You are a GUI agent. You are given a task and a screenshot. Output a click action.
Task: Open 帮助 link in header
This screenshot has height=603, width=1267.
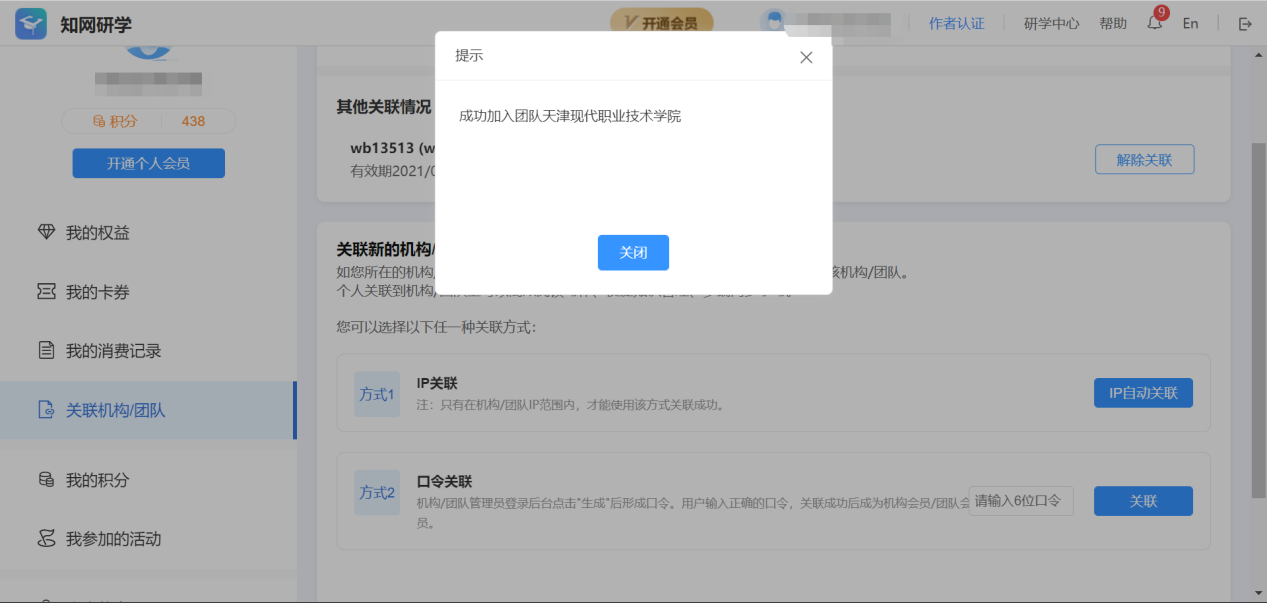[x=1113, y=23]
